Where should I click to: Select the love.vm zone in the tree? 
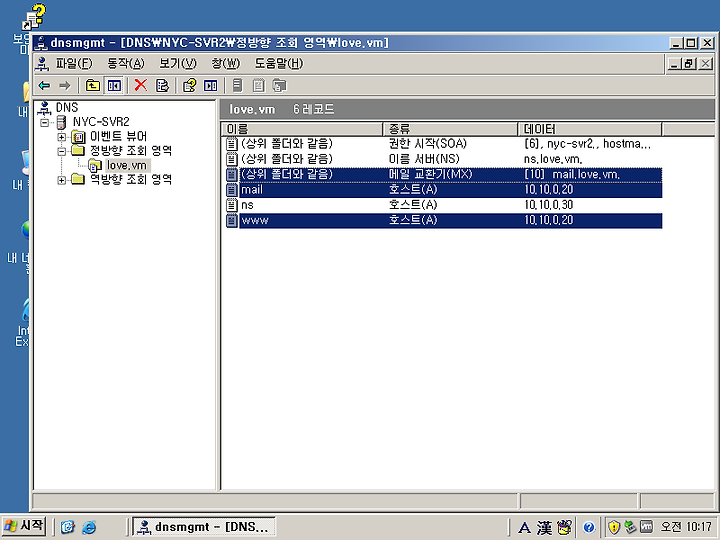[x=127, y=165]
